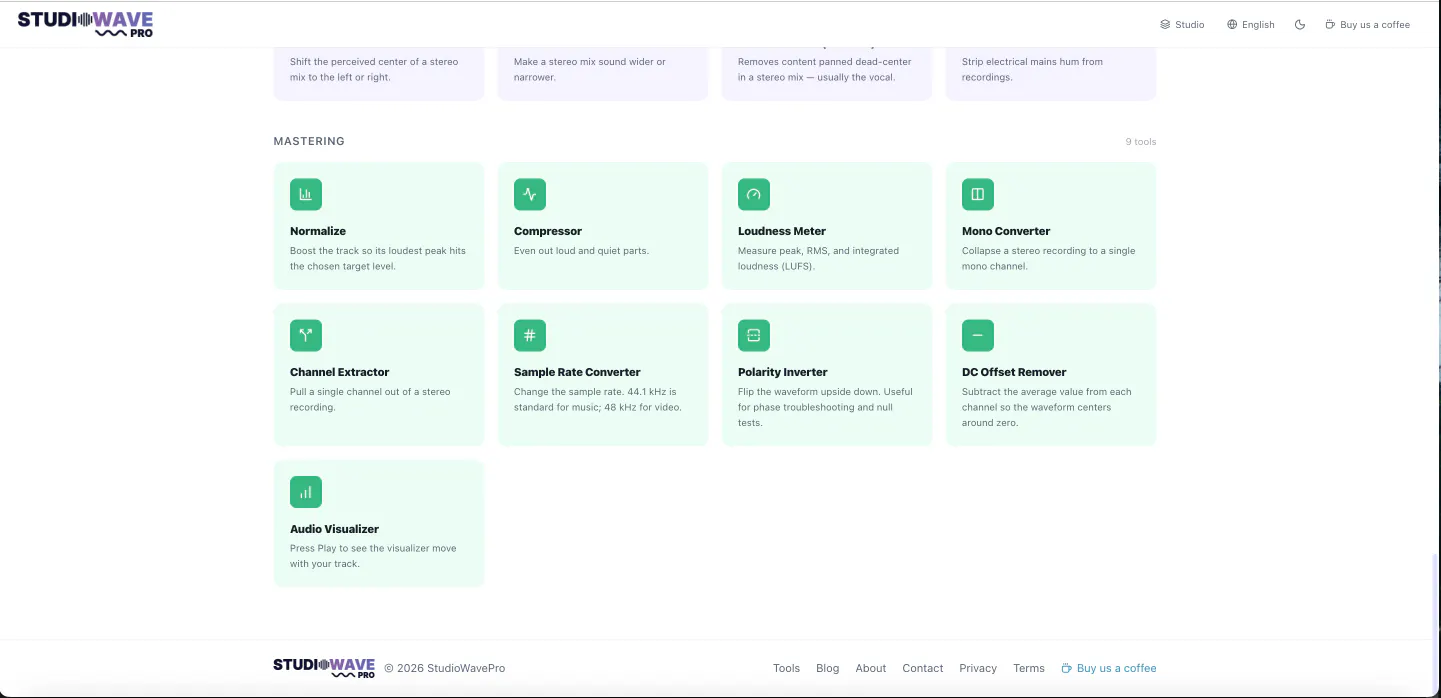Go to Tools in the footer
The height and width of the screenshot is (698, 1441).
pos(786,668)
